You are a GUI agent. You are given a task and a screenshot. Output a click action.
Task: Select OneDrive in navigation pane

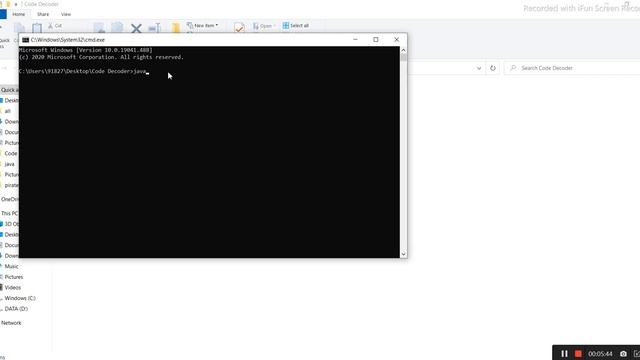pos(9,199)
